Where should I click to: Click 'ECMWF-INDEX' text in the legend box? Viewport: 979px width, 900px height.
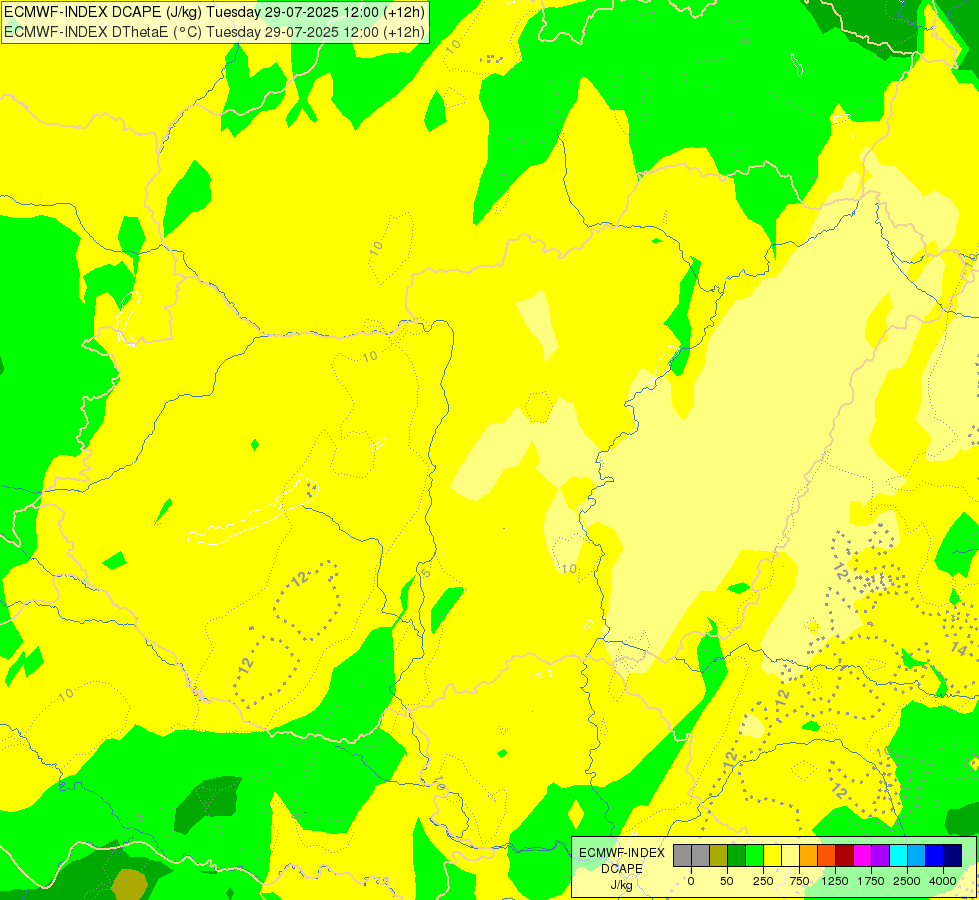coord(622,853)
